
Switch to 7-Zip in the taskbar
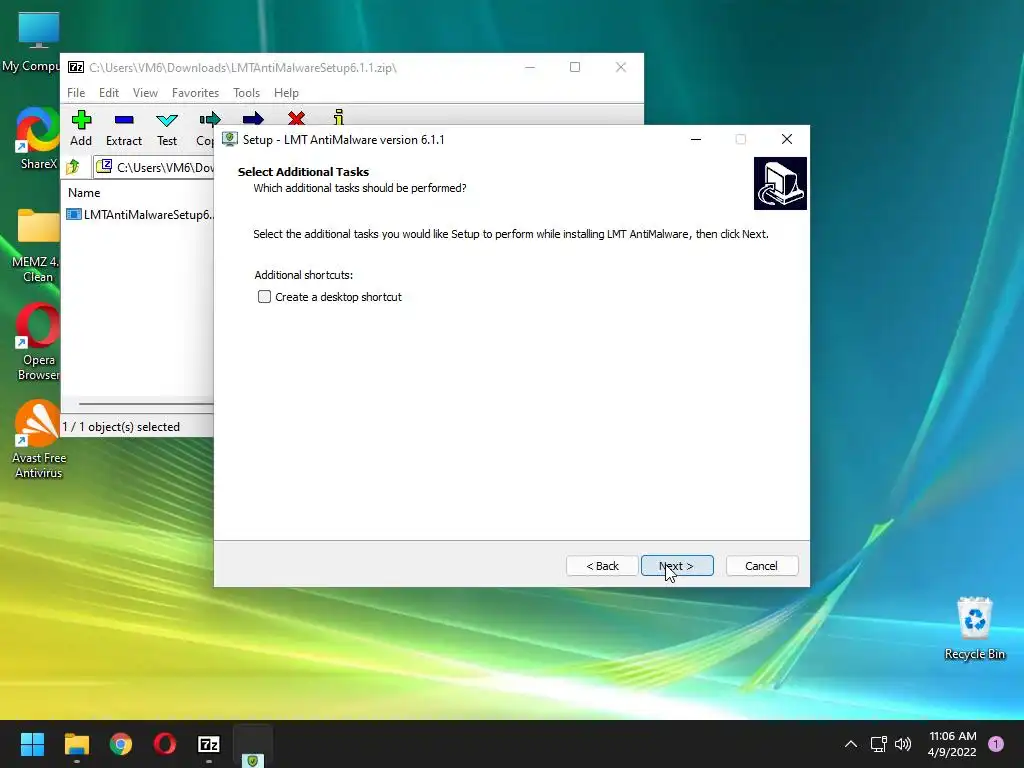tap(209, 744)
